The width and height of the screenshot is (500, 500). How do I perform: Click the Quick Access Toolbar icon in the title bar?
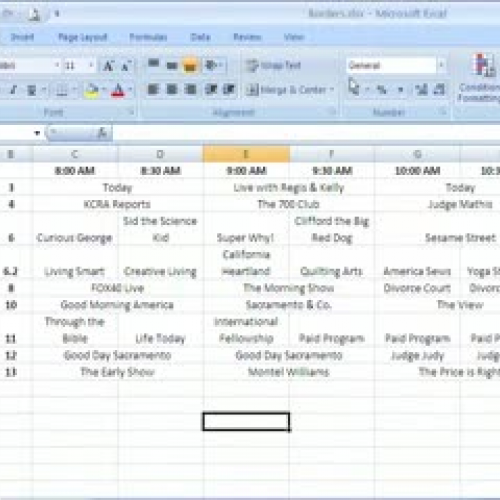coord(34,14)
